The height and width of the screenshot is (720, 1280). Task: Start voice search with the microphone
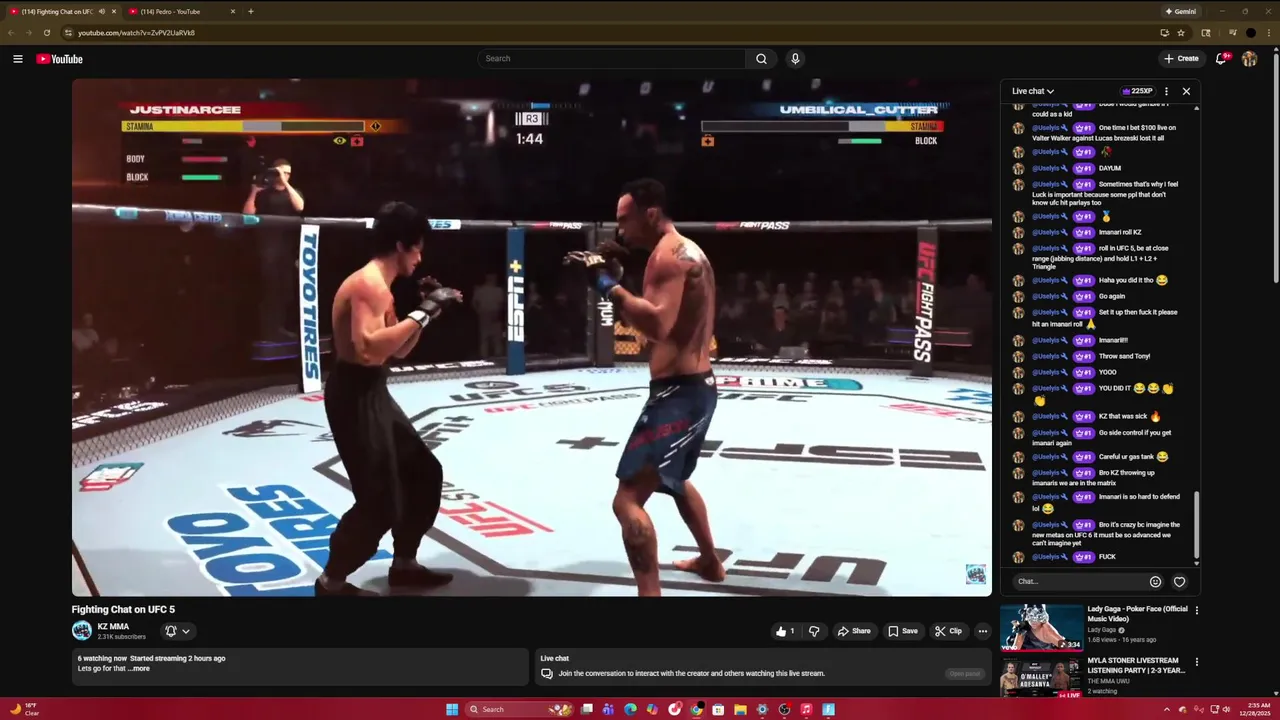click(795, 59)
